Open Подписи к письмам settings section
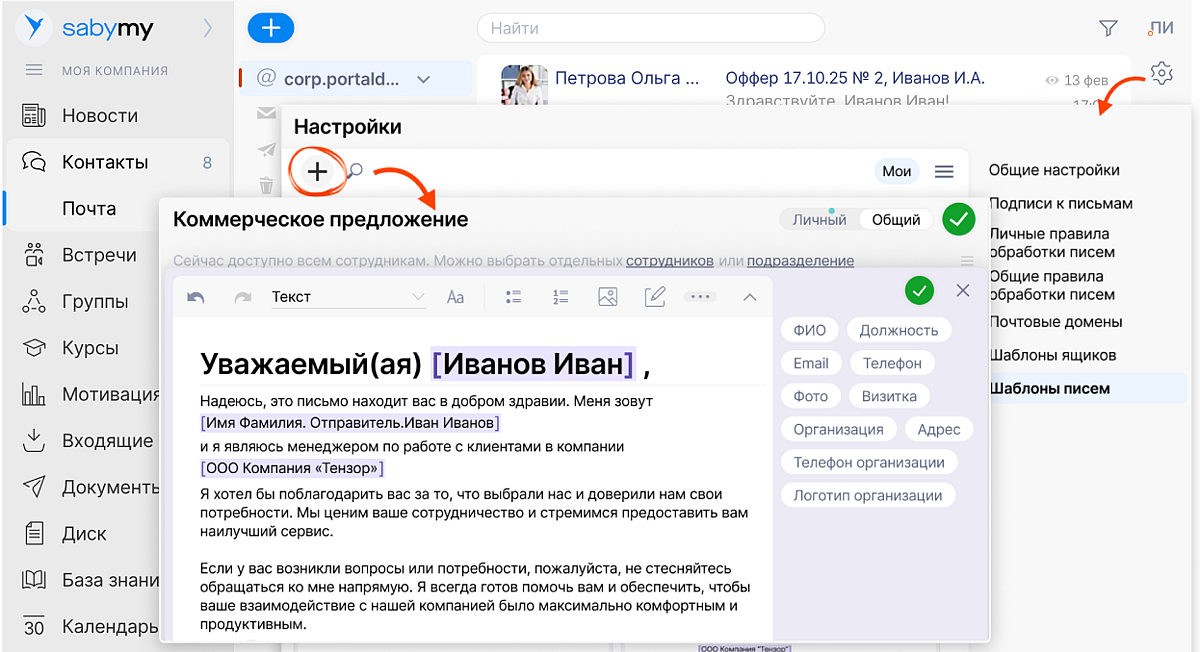Viewport: 1200px width, 652px height. coord(1060,203)
